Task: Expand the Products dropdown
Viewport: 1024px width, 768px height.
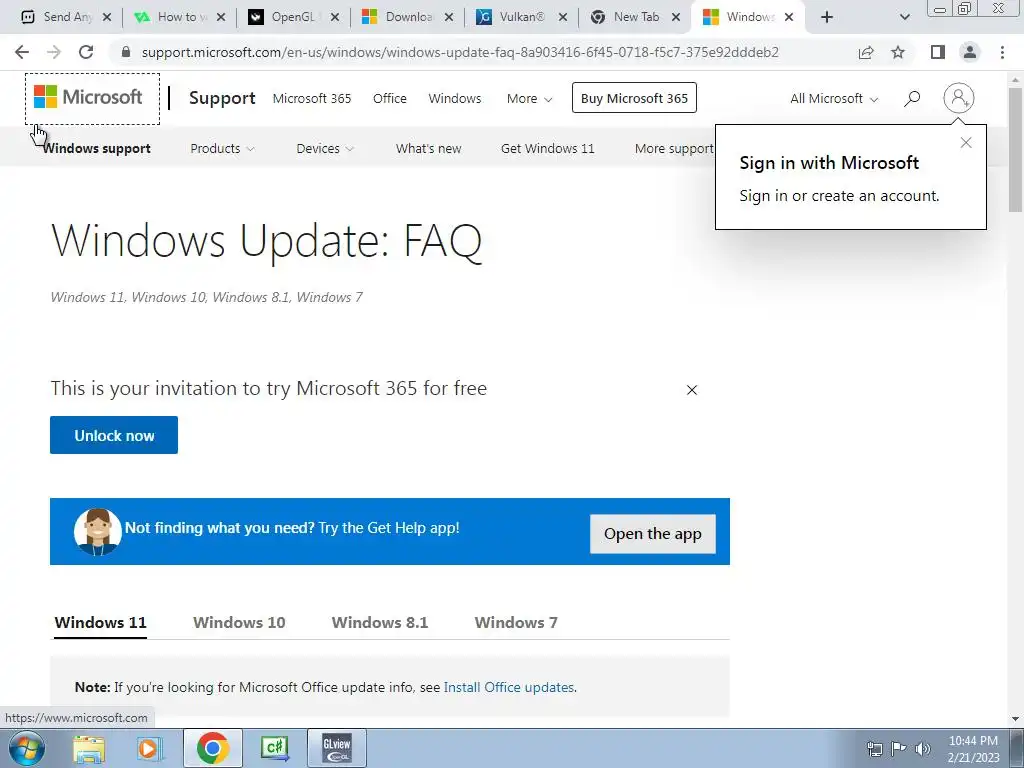Action: [222, 148]
